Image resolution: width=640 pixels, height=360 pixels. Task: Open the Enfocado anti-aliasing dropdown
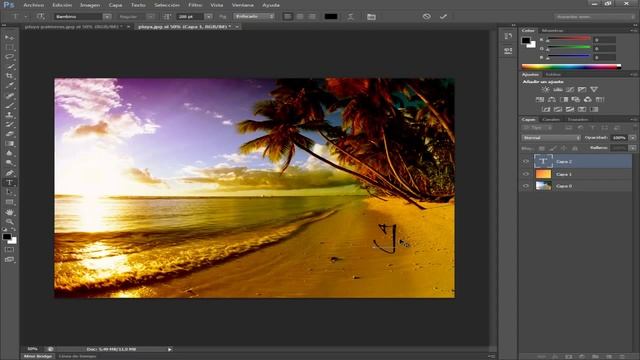254,17
